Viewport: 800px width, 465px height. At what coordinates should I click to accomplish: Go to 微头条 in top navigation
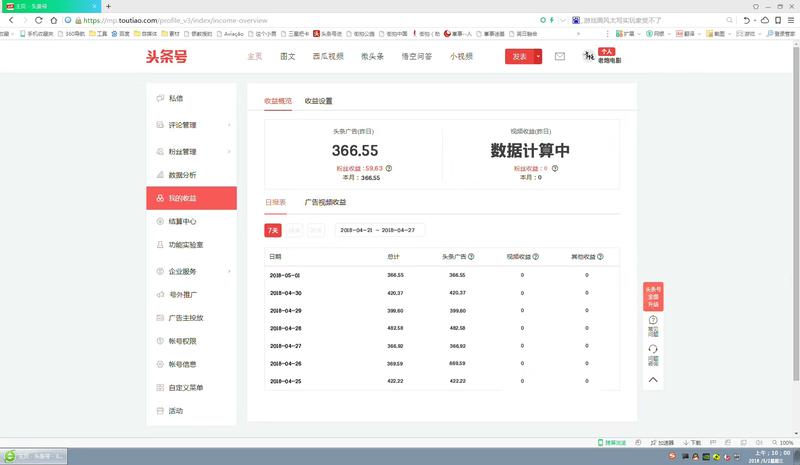tap(372, 56)
